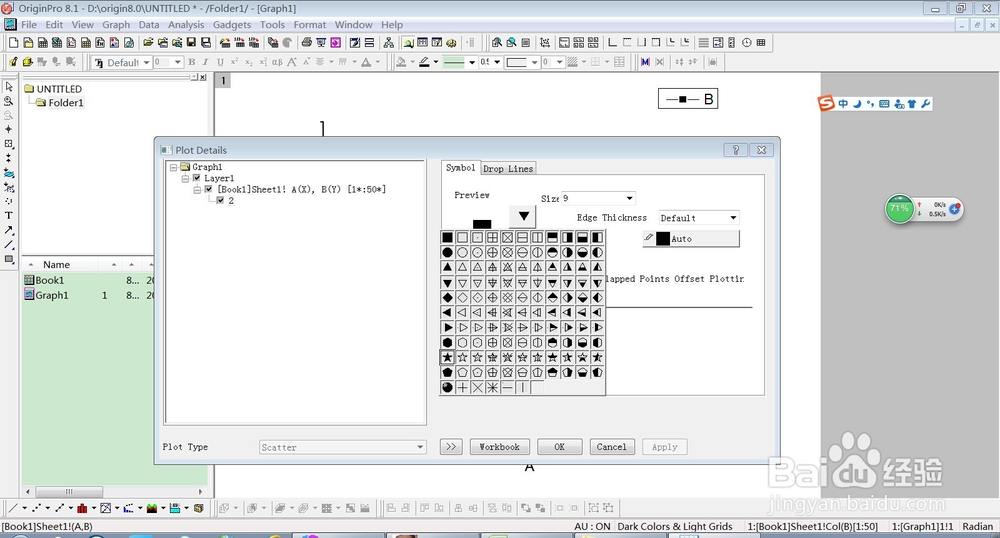This screenshot has width=1000, height=538.
Task: Pick the open circle symbol
Action: coord(462,252)
